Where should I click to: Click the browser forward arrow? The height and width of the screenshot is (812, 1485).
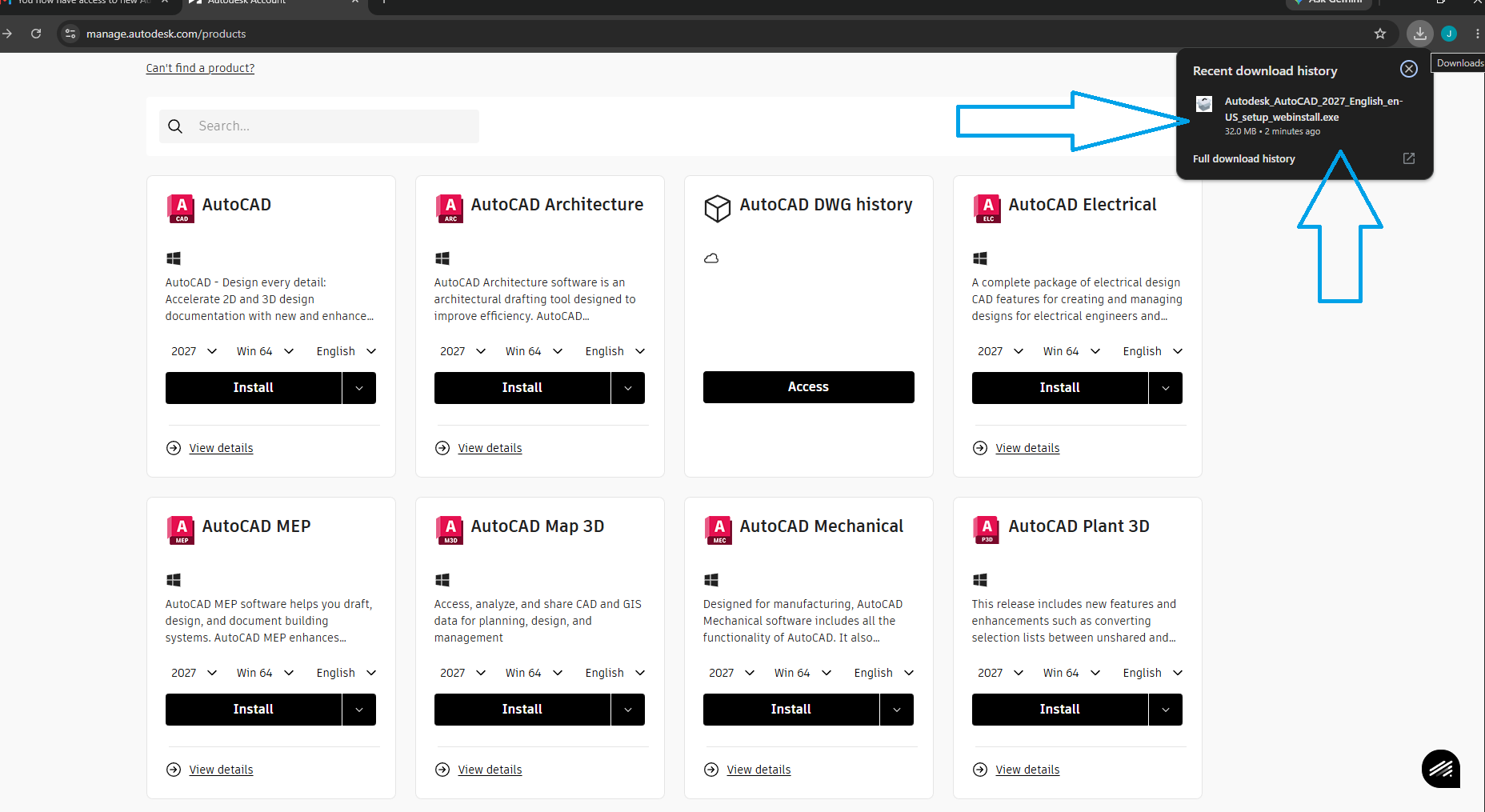coord(7,34)
